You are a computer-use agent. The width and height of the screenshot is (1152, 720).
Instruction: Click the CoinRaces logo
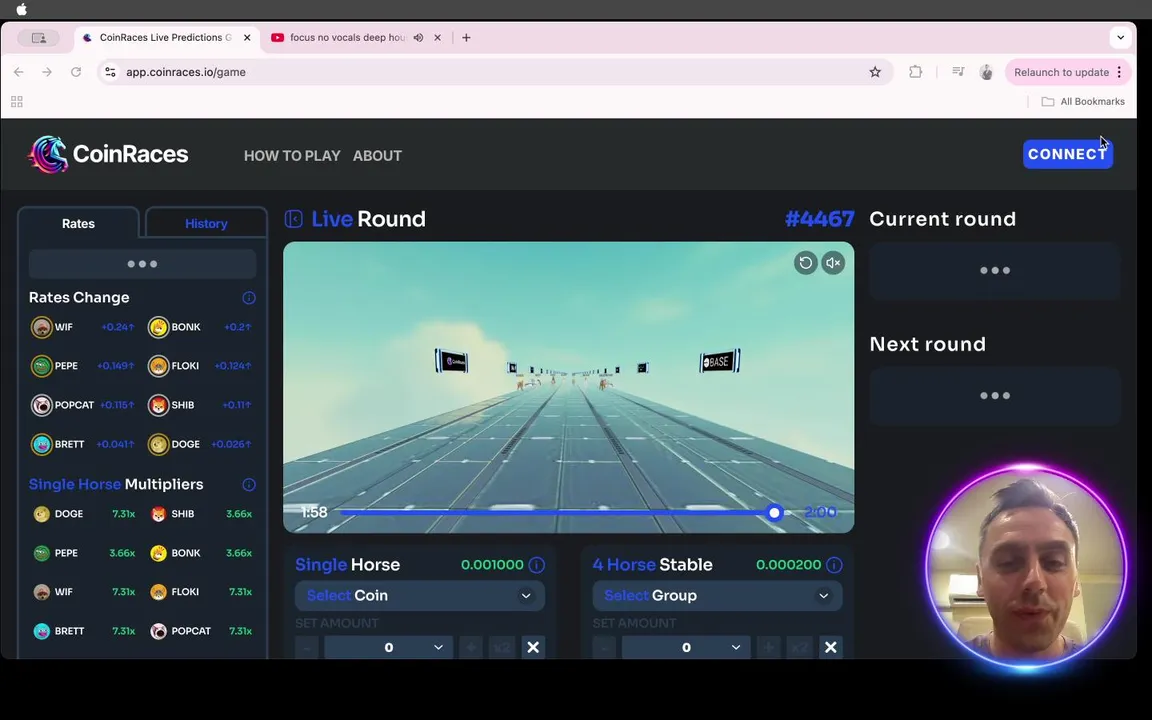coord(108,154)
